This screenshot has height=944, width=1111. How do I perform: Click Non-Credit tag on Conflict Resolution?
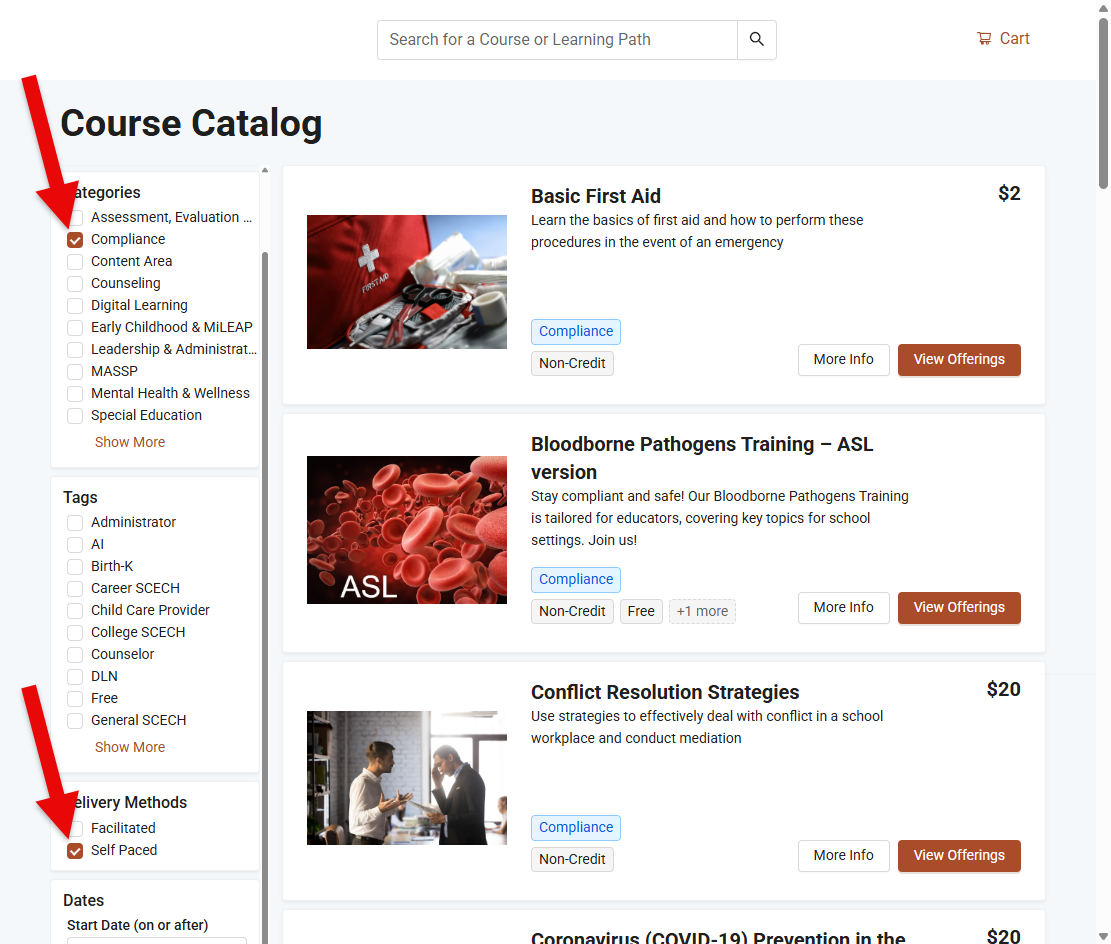pos(572,859)
